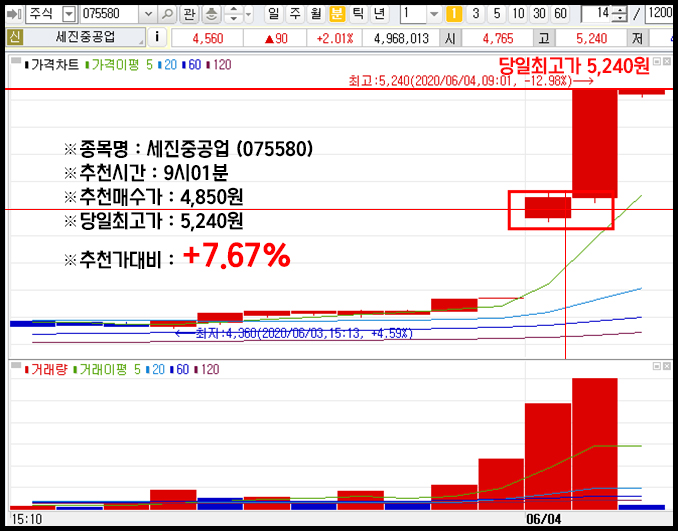The height and width of the screenshot is (531, 678).
Task: Click the current price 4,560
Action: (208, 38)
